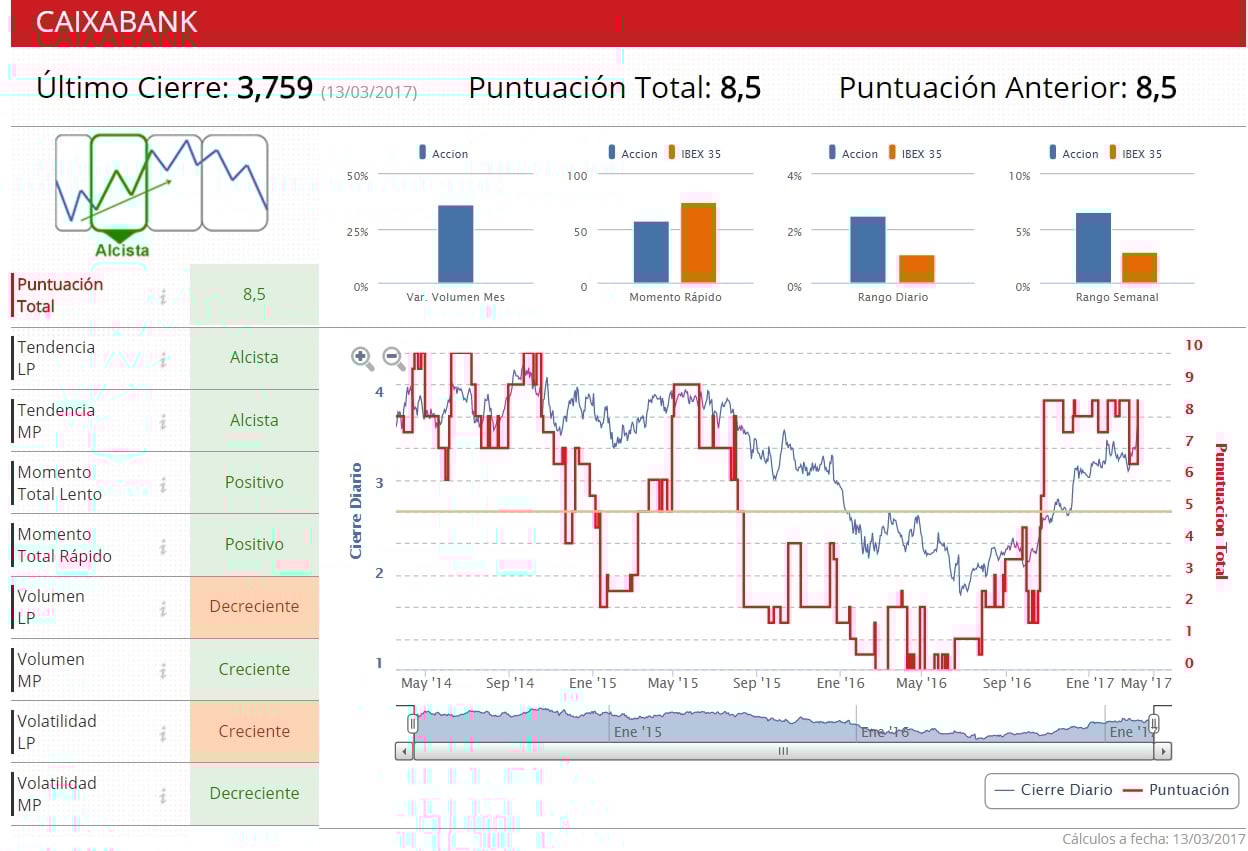Click the Creciente value for Volumen MP

point(254,670)
